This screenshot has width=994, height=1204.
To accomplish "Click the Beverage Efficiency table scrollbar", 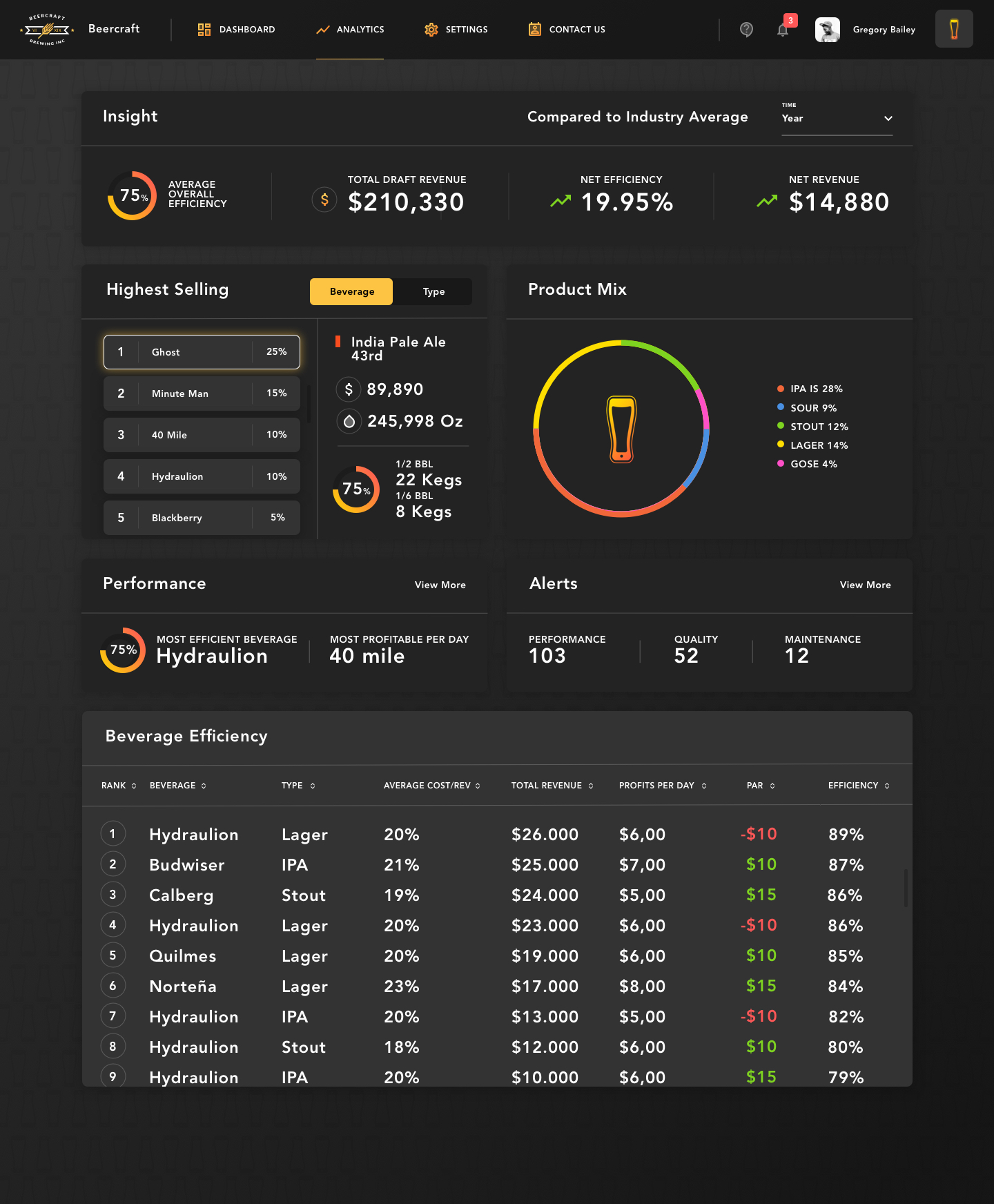I will pyautogui.click(x=906, y=888).
